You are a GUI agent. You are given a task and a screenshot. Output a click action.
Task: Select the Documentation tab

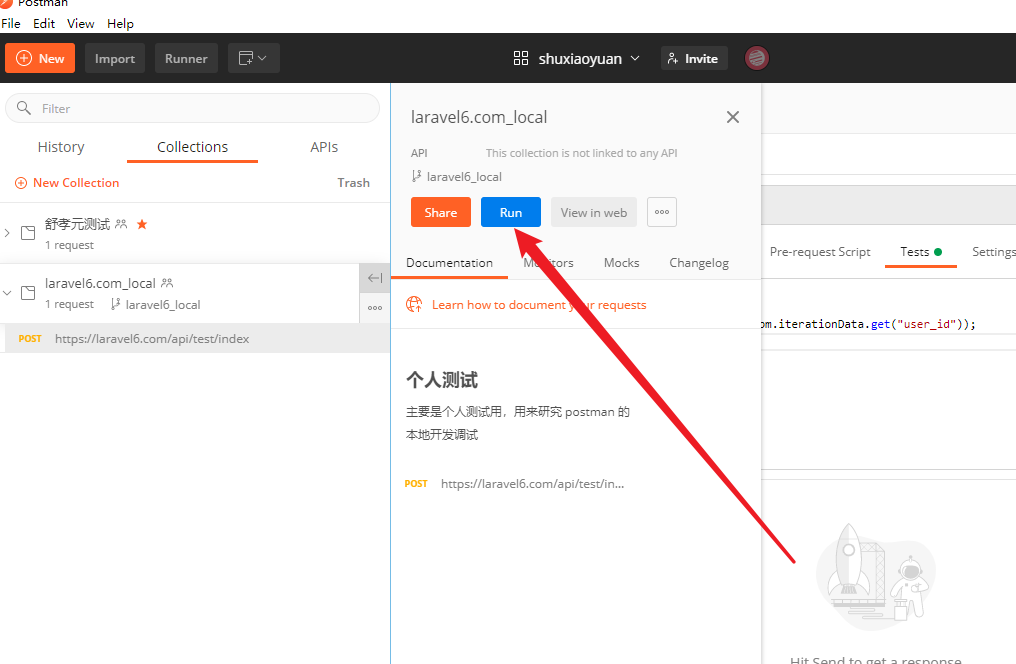click(x=450, y=263)
